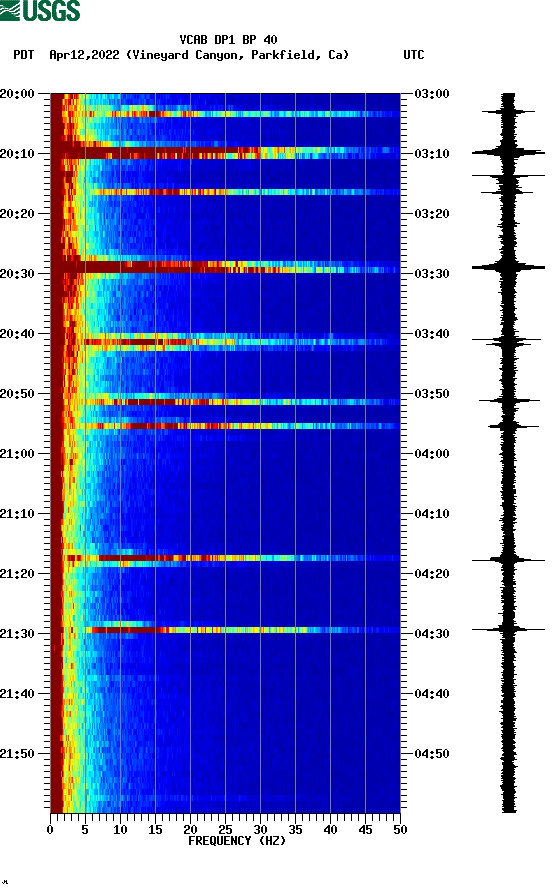Click the USGS logo
552x893 pixels.
40,10
